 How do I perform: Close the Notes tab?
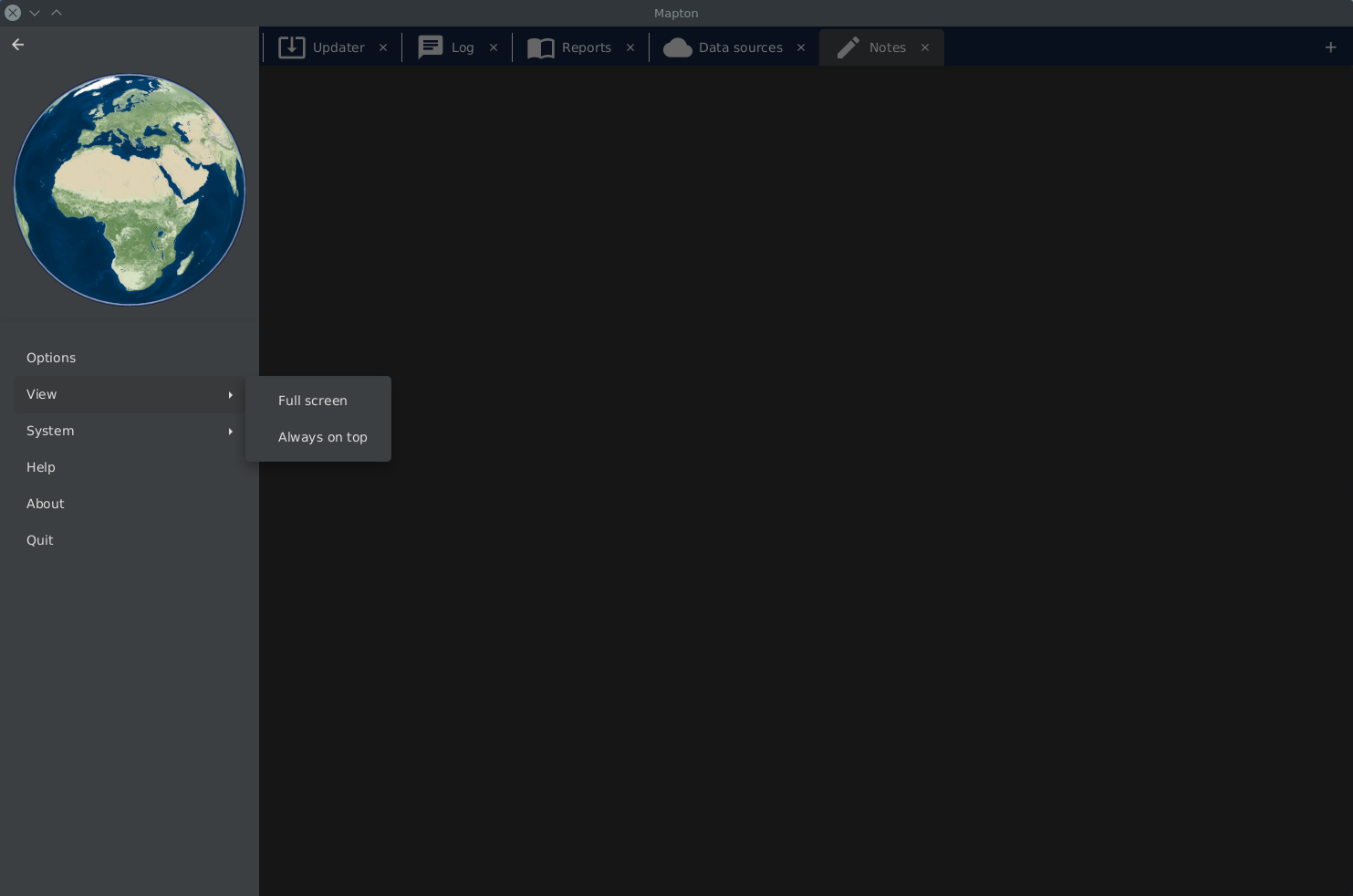925,47
